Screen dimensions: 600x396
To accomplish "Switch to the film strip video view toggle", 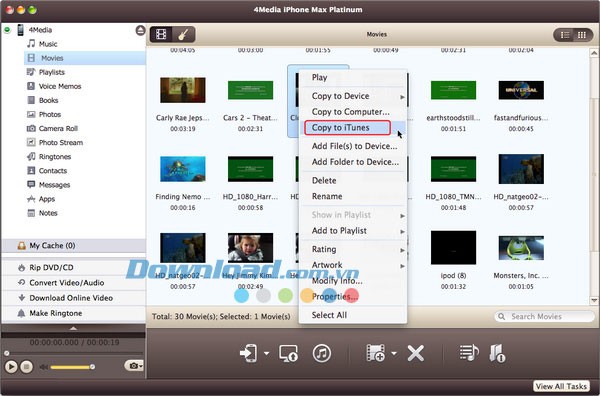I will [161, 34].
